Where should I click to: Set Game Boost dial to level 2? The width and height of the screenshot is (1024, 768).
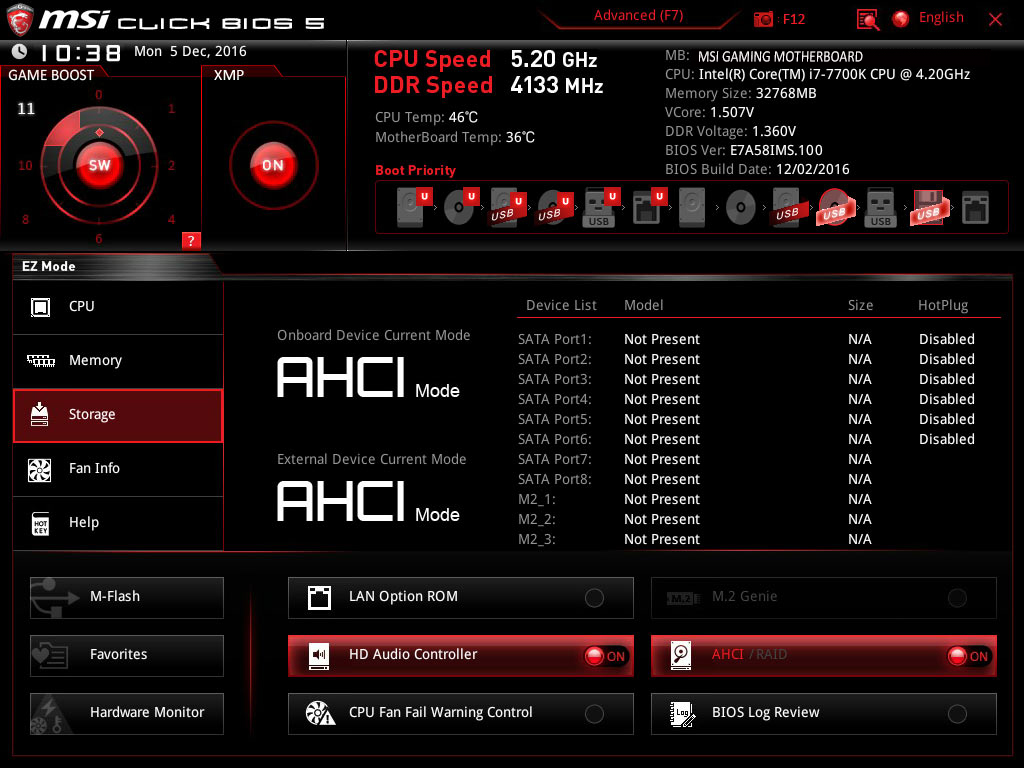point(171,165)
